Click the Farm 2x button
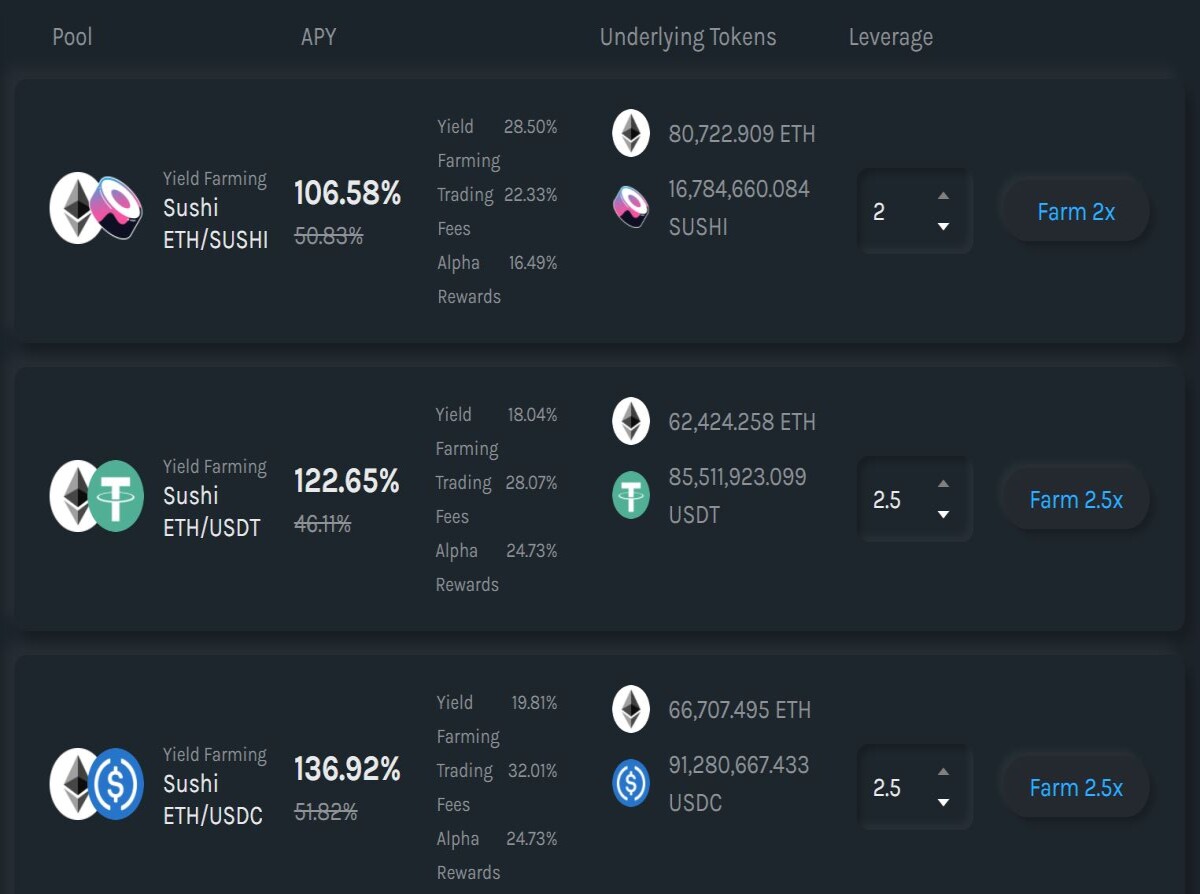This screenshot has width=1200, height=894. click(1076, 211)
